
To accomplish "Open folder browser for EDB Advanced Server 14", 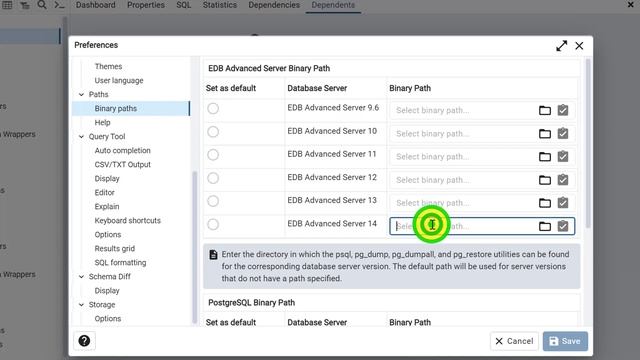I will point(544,226).
